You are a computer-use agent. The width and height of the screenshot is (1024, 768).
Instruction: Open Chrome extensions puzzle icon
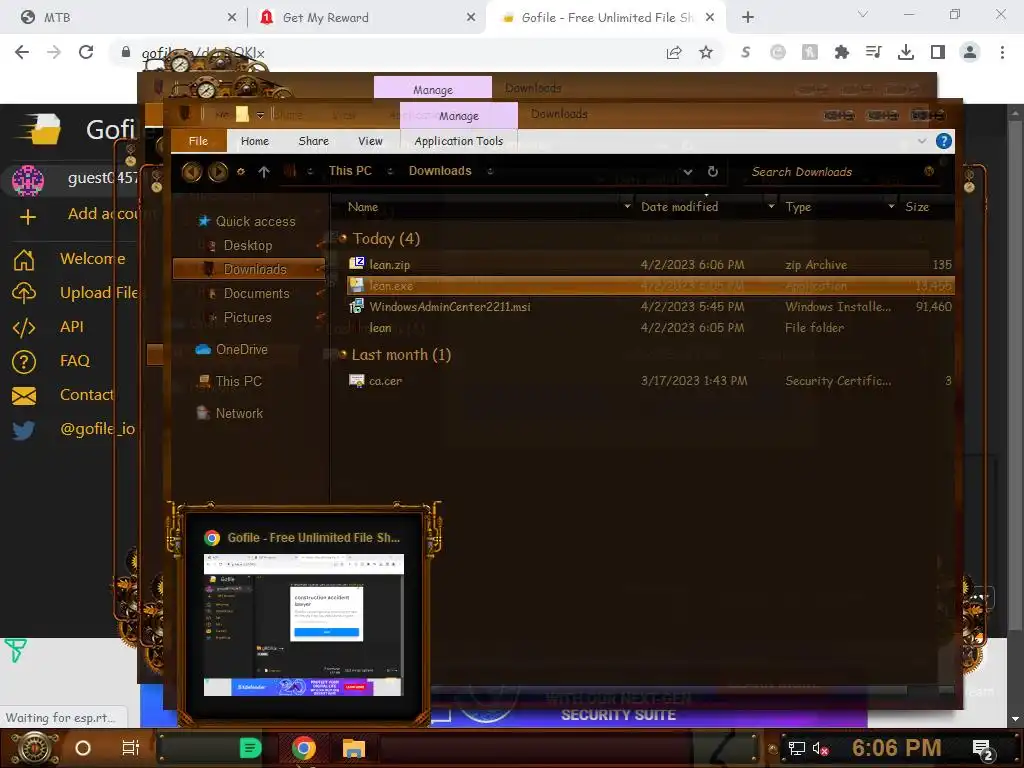[x=841, y=52]
